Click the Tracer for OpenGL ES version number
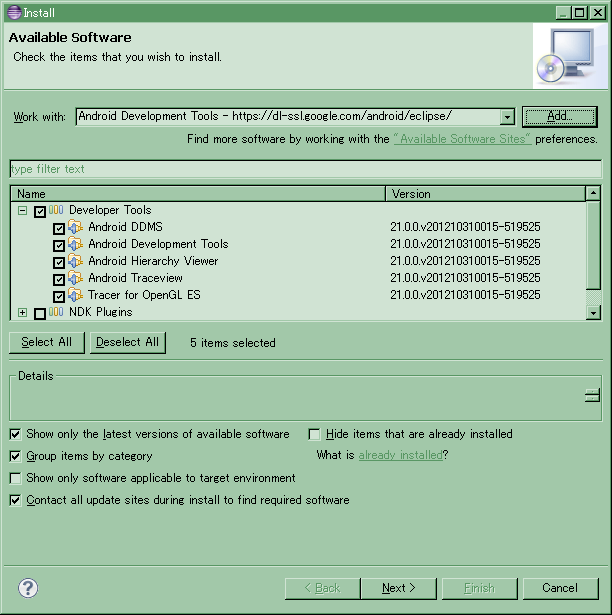612x615 pixels. click(465, 295)
